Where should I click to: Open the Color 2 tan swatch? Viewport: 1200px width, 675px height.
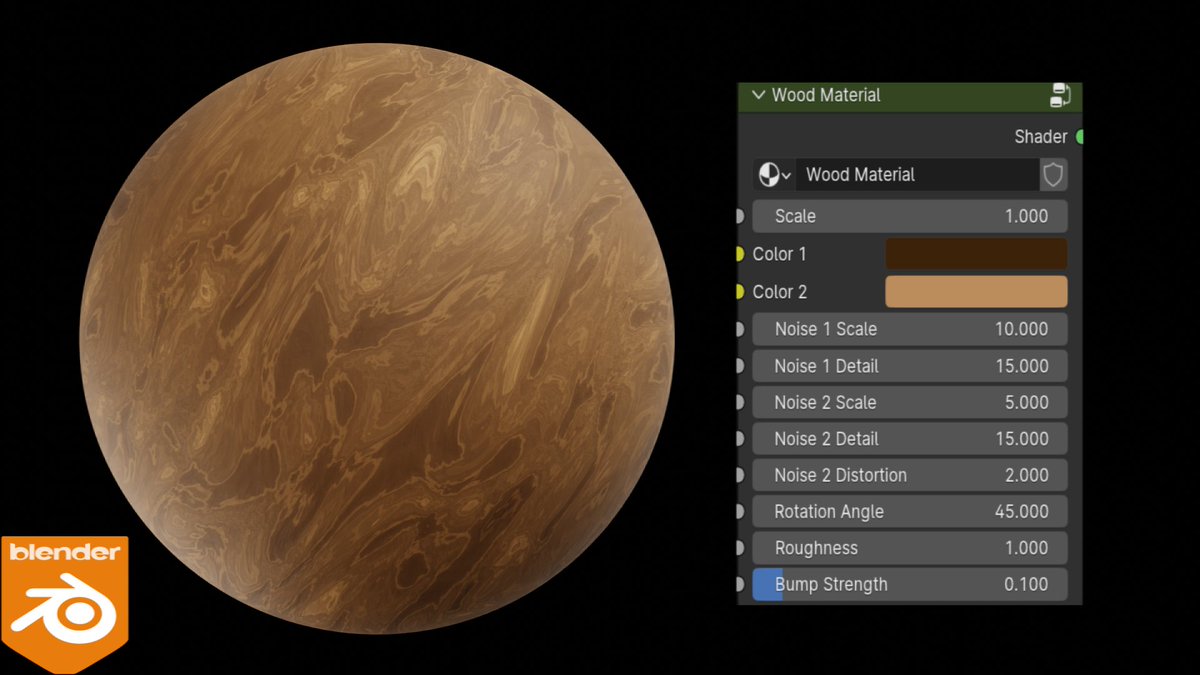click(976, 292)
